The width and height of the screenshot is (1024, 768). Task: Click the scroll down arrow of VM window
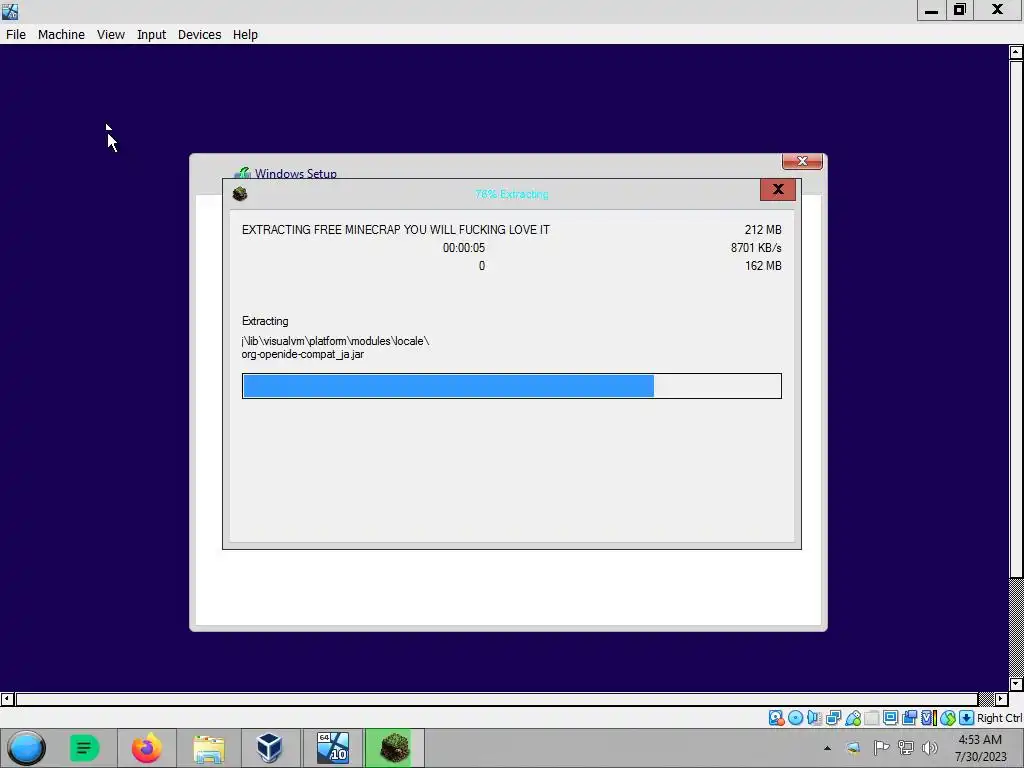click(1016, 684)
